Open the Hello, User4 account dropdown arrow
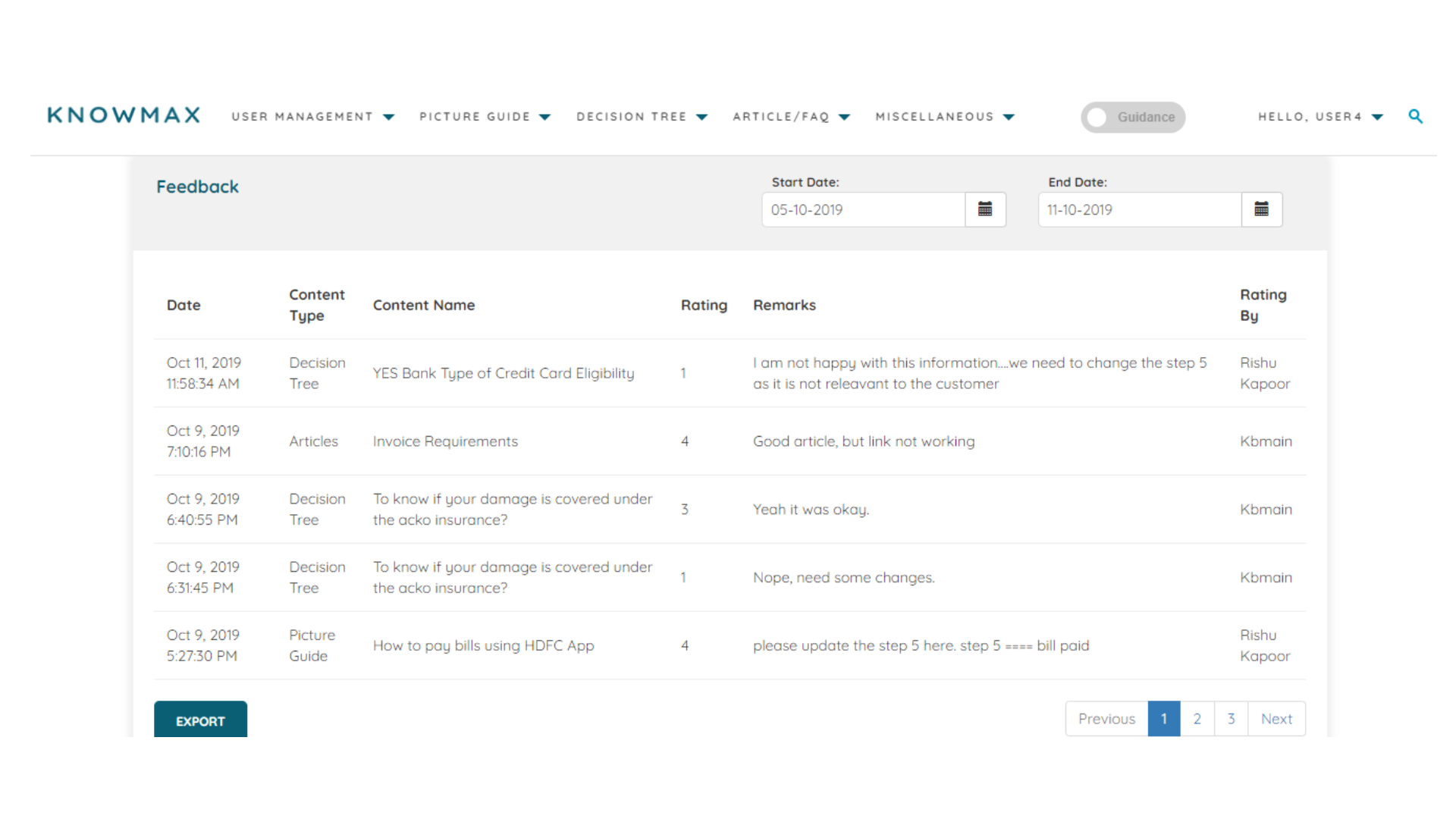 point(1377,117)
